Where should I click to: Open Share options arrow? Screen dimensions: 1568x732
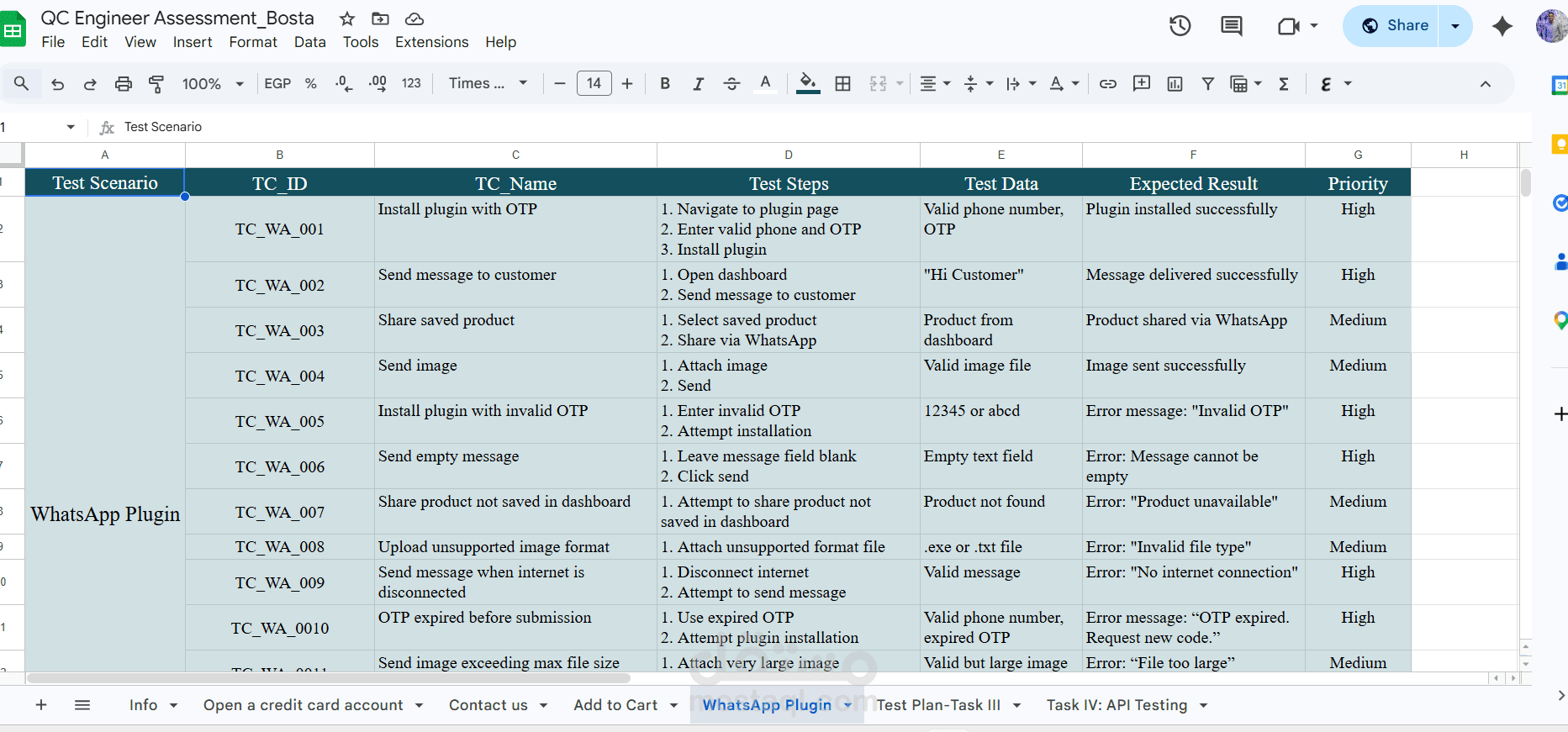point(1455,26)
